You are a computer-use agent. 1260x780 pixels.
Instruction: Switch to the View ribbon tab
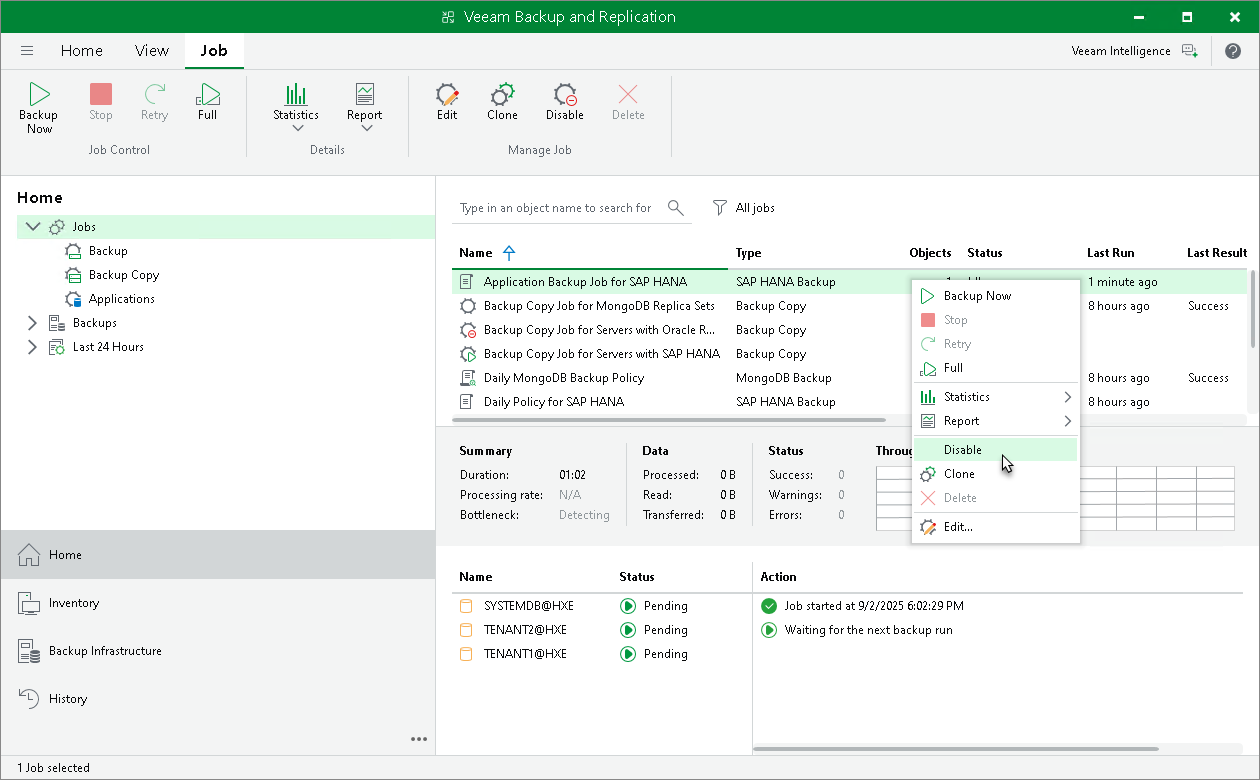tap(151, 50)
